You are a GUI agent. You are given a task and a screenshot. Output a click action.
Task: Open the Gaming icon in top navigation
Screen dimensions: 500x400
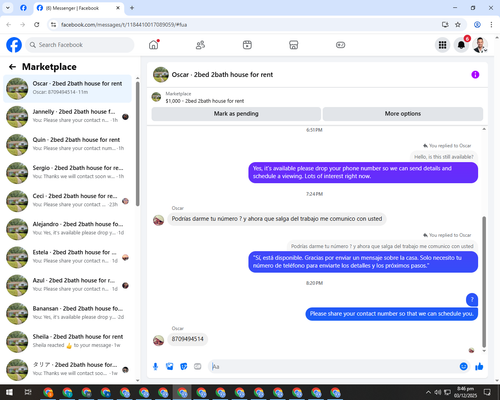click(x=340, y=45)
